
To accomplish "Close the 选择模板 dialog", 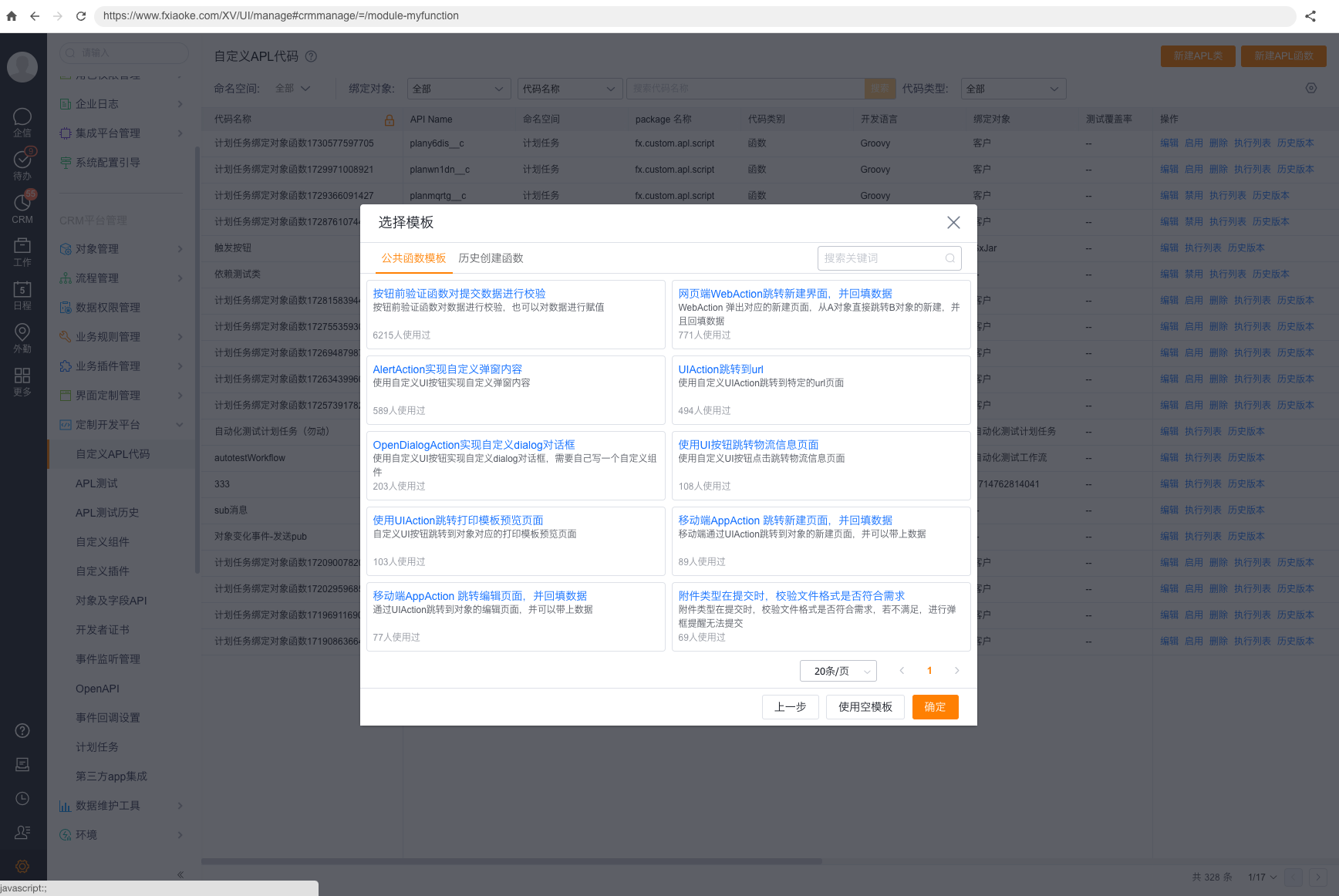I will pyautogui.click(x=953, y=223).
